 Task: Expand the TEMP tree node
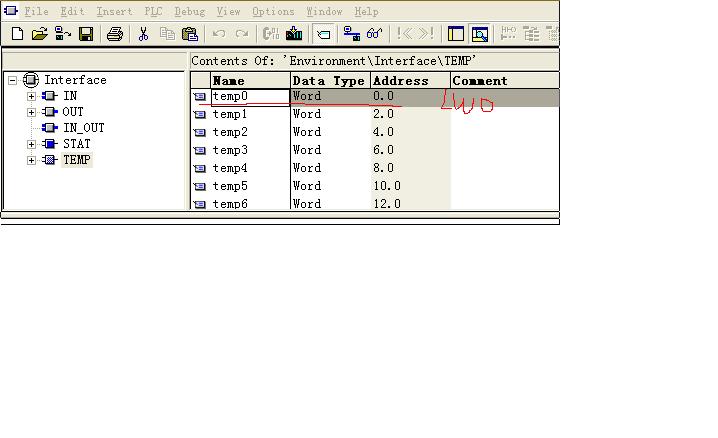point(31,160)
